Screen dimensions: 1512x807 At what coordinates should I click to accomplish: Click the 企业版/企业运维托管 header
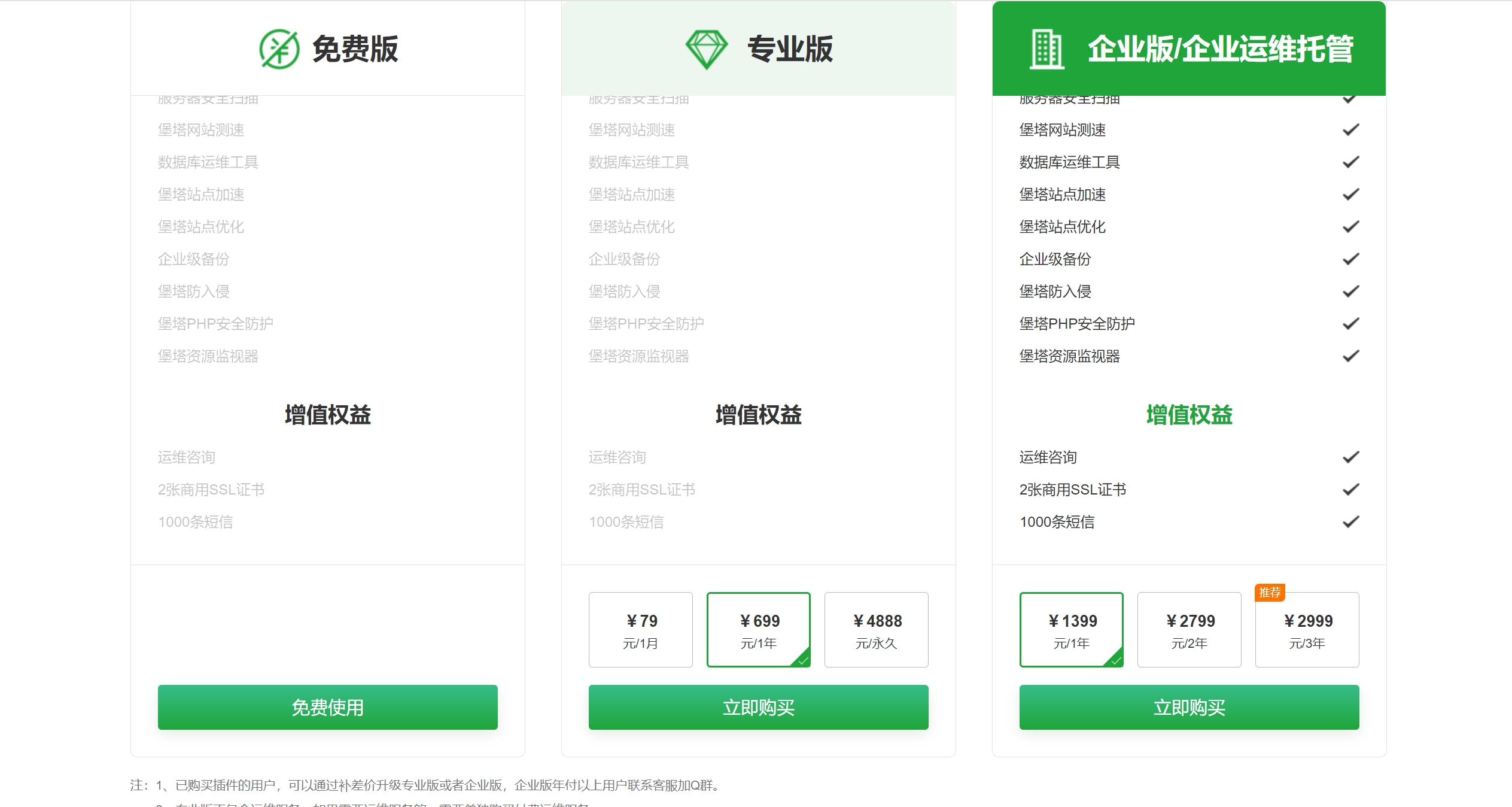[1220, 49]
